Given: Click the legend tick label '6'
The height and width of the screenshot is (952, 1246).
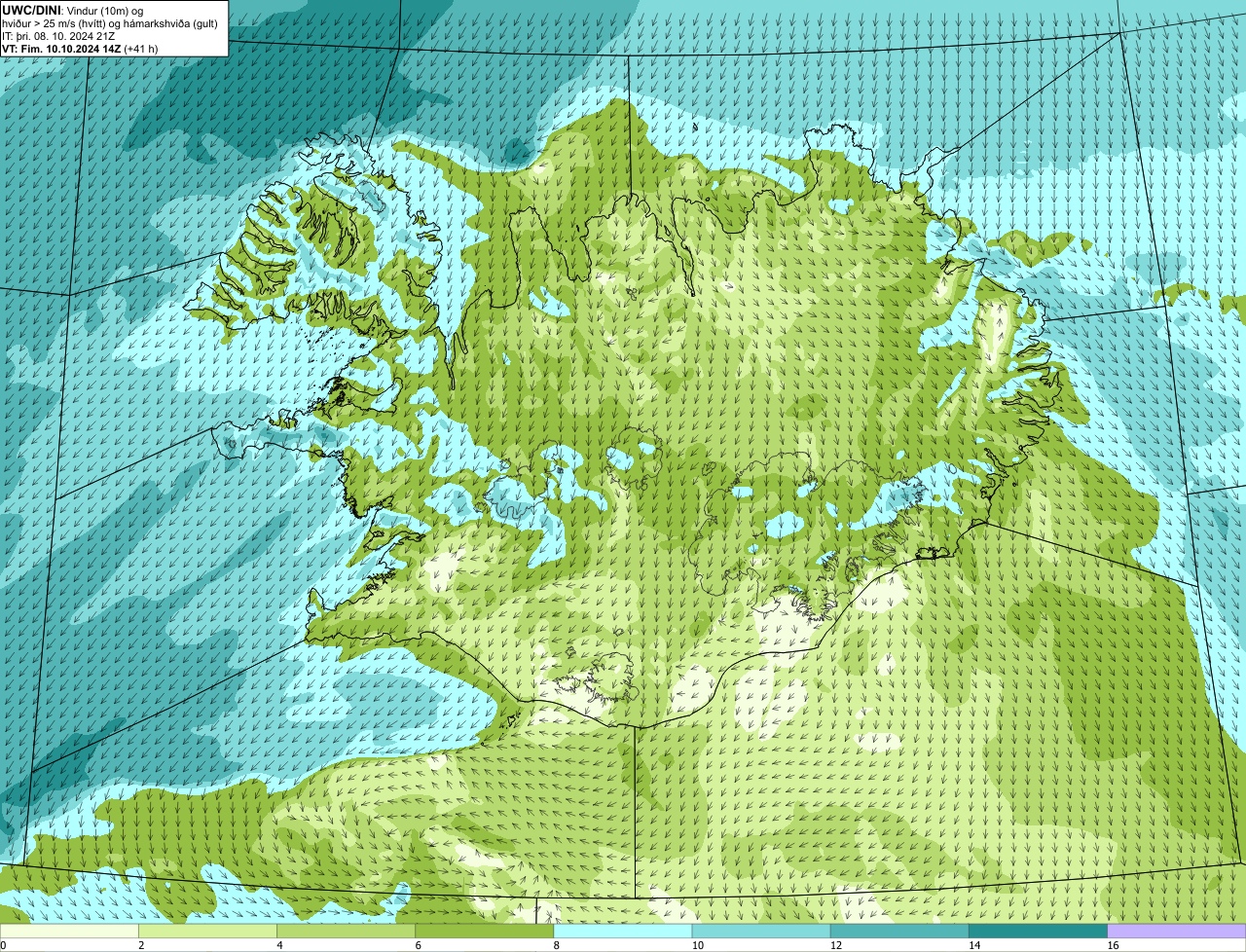Looking at the screenshot, I should click(419, 945).
